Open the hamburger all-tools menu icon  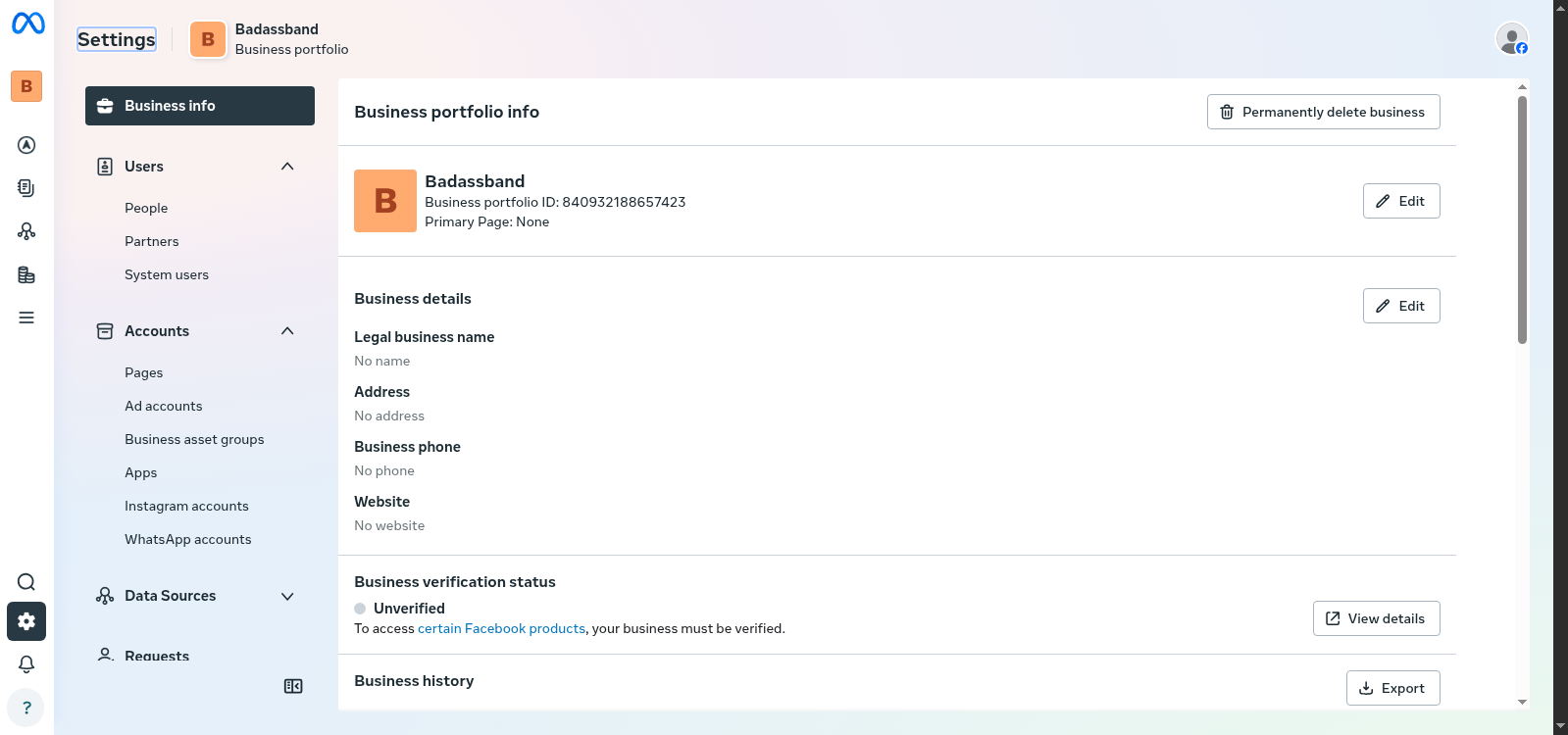click(x=26, y=318)
